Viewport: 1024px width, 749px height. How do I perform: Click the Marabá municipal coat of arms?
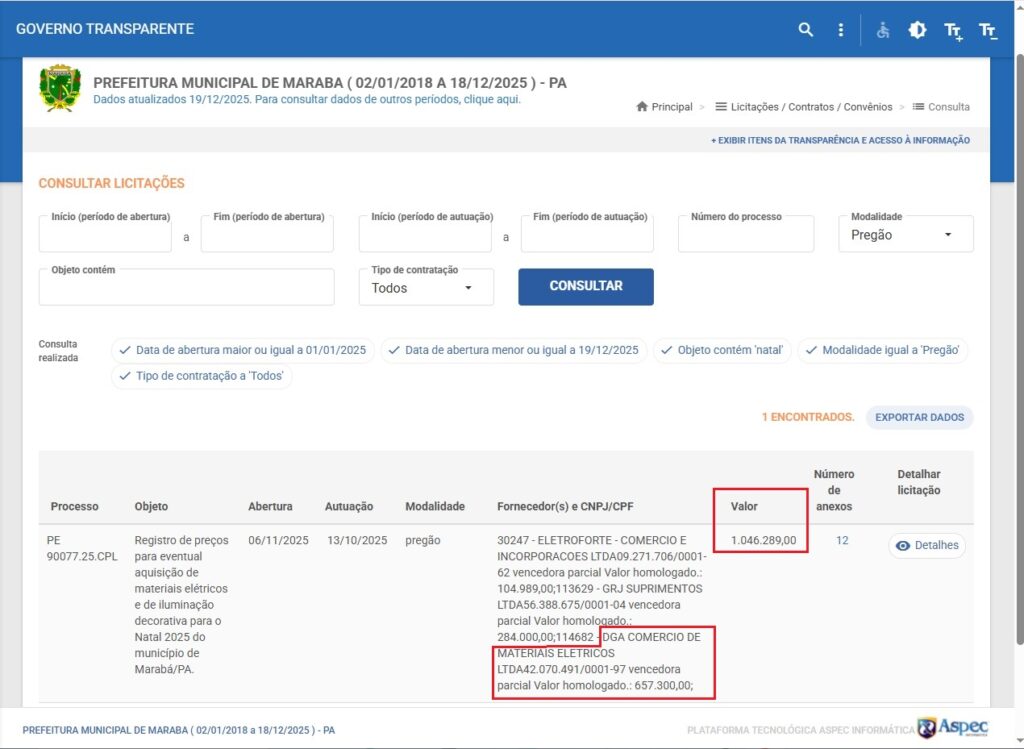click(x=59, y=89)
